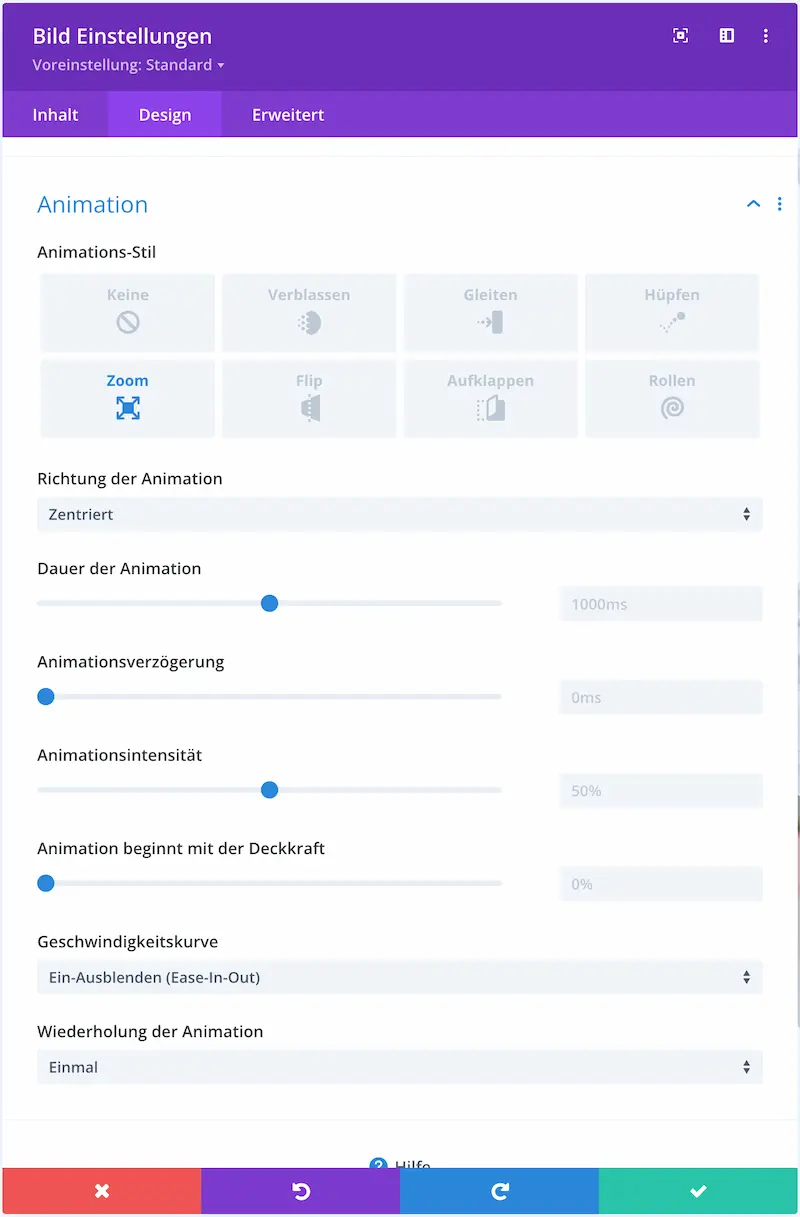Redo the last undone change
Image resolution: width=800 pixels, height=1217 pixels.
(x=499, y=1191)
